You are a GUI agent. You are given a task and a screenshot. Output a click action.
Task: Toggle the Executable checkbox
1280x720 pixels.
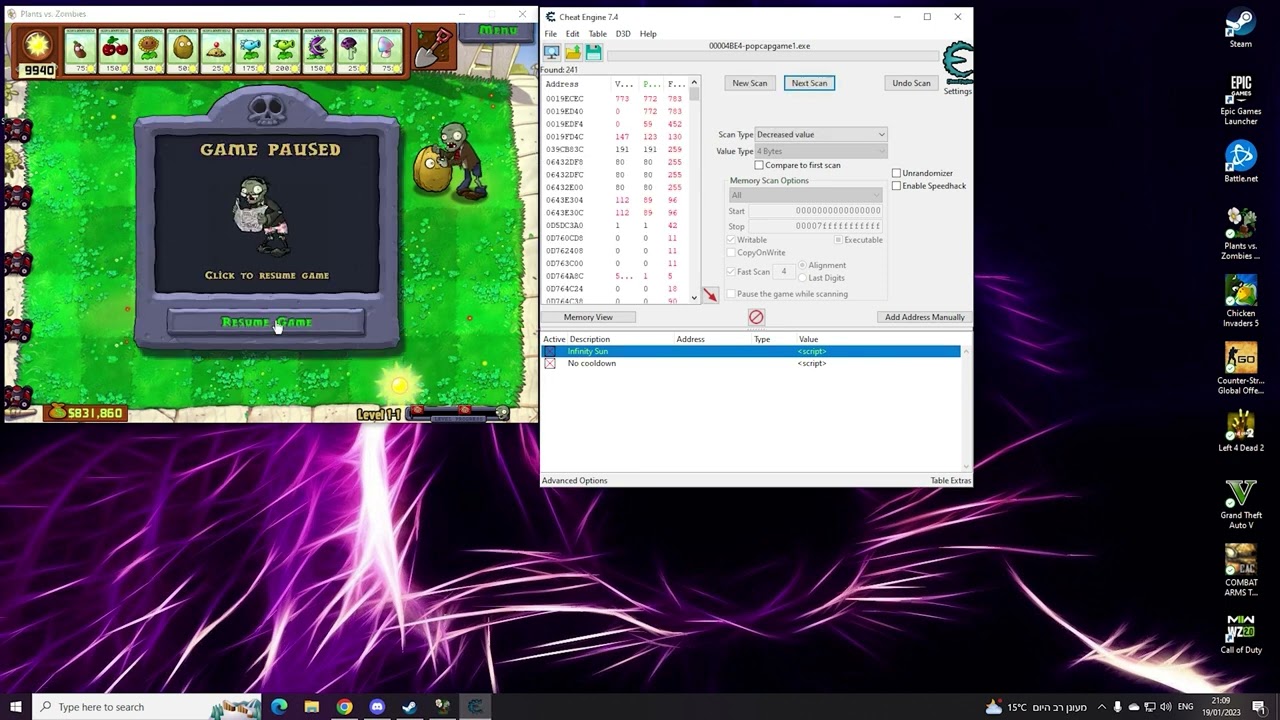point(838,240)
